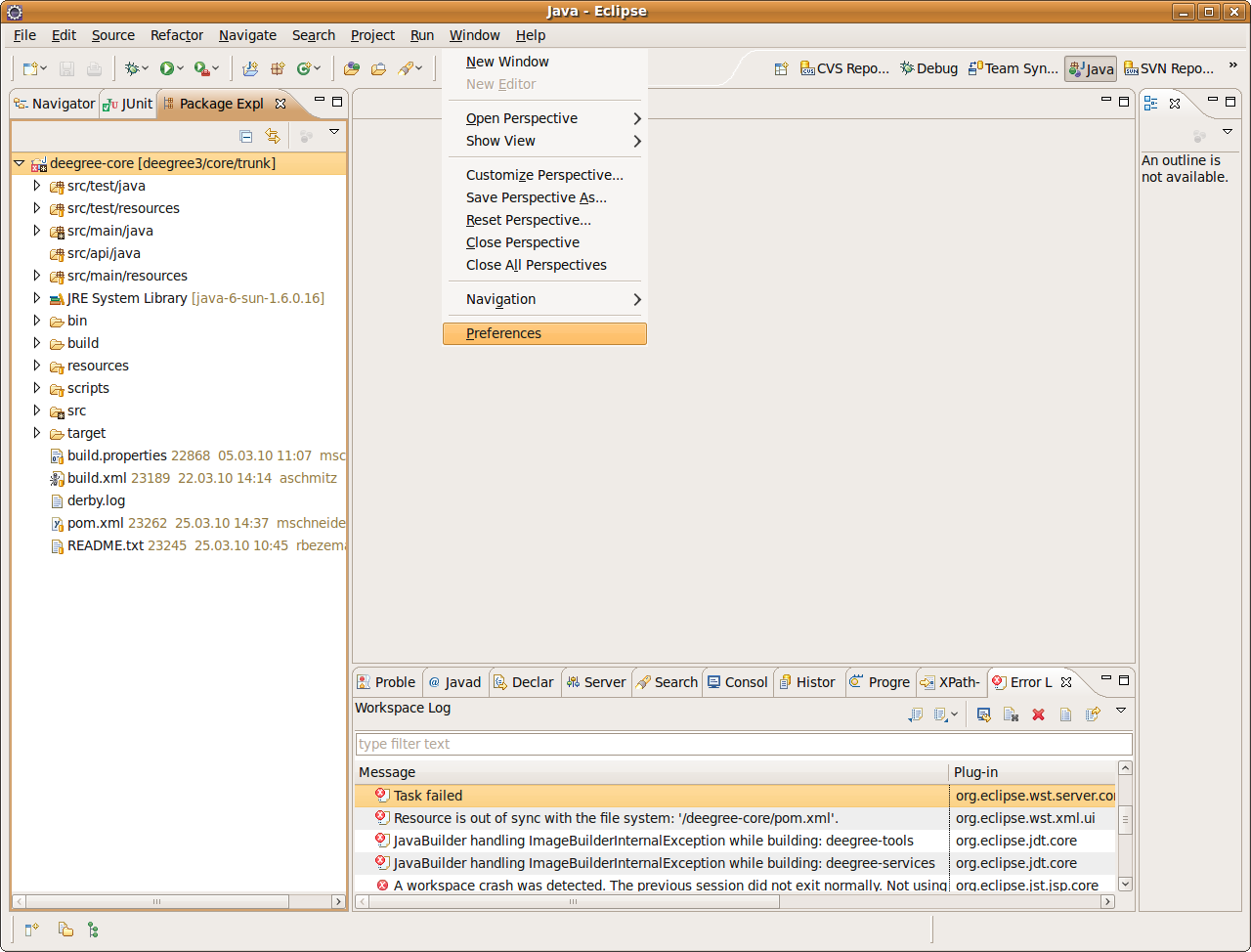This screenshot has height=952, width=1251.
Task: Click the green Run button icon
Action: point(167,68)
